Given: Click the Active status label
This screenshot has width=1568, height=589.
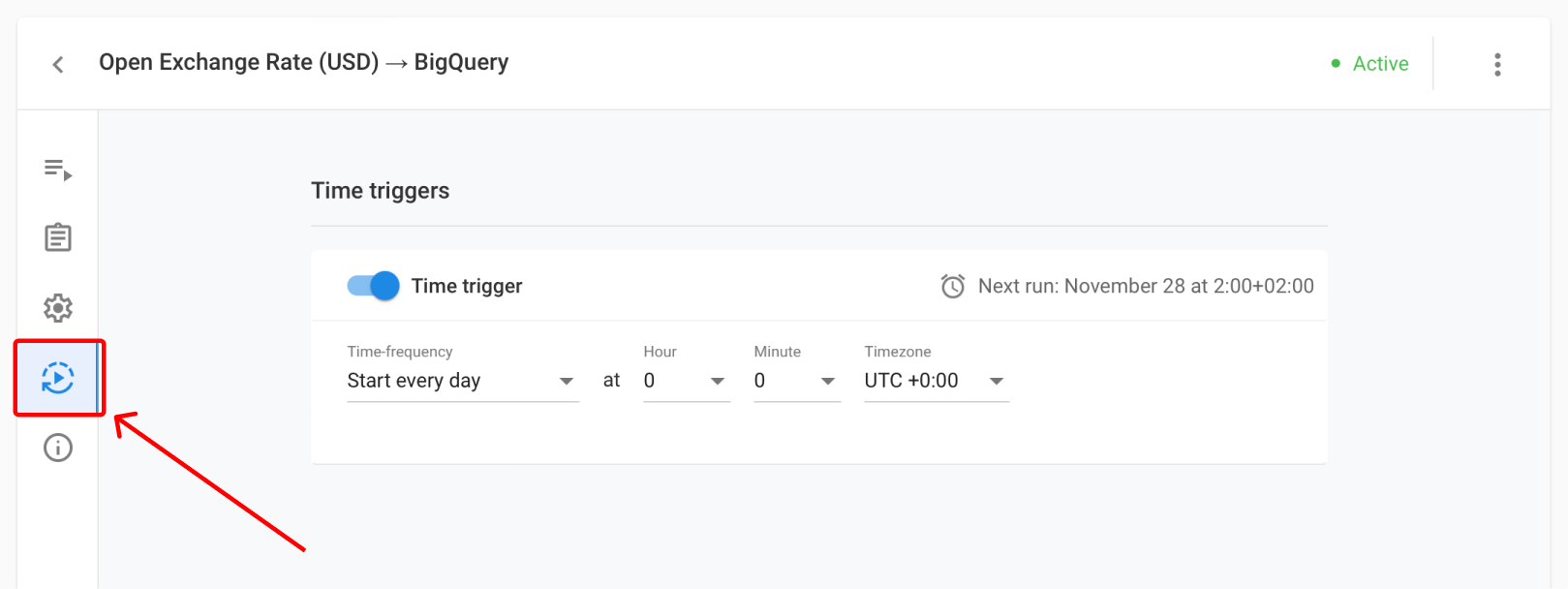Looking at the screenshot, I should click(x=1380, y=64).
